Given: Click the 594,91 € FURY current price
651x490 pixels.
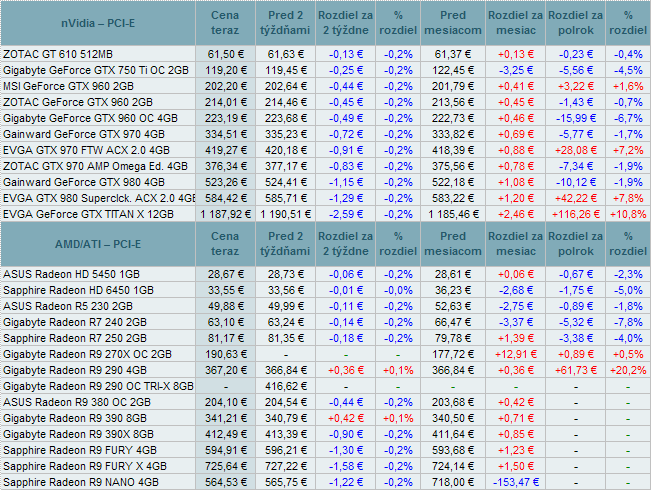Looking at the screenshot, I should pos(225,450).
